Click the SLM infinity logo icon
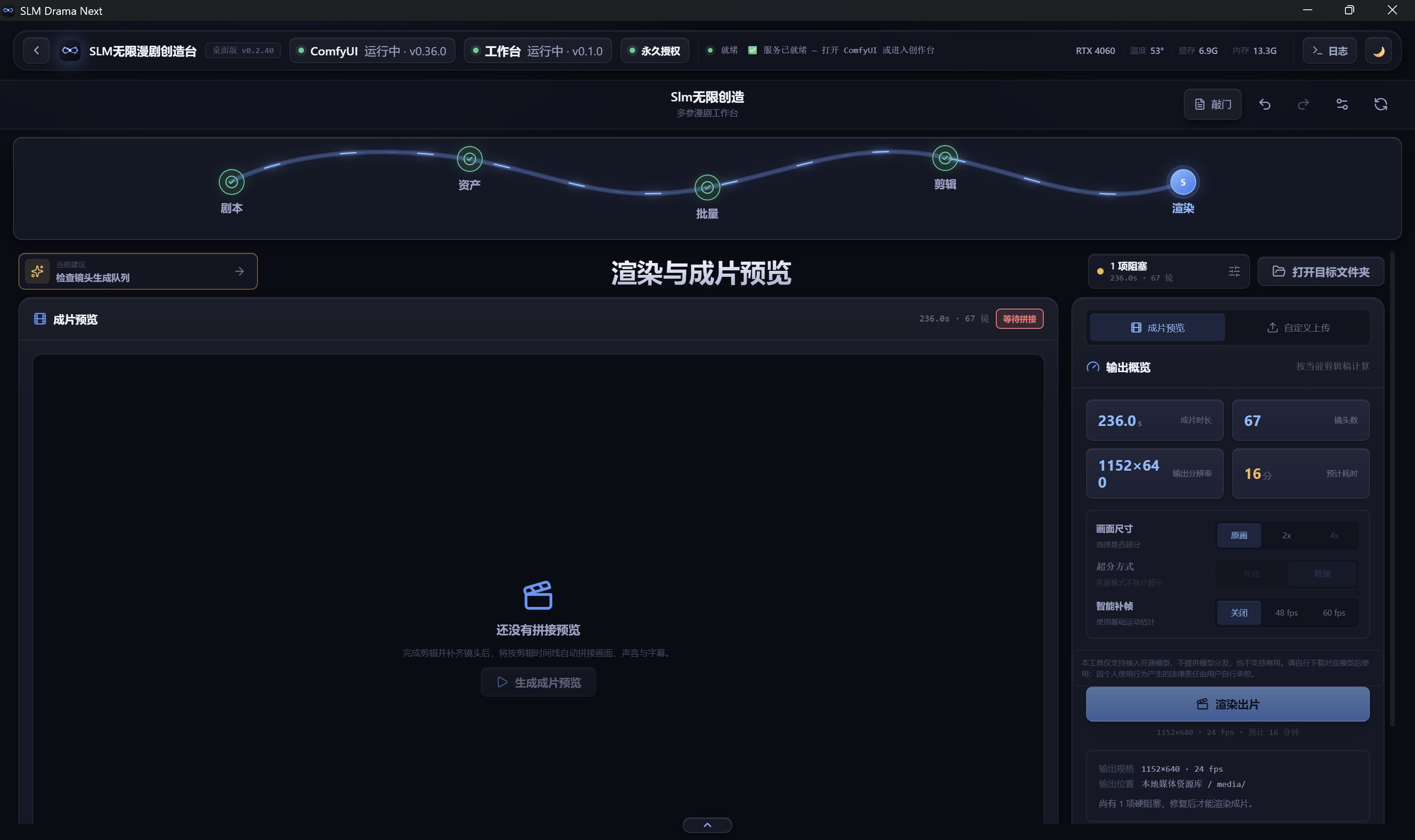Viewport: 1415px width, 840px height. tap(70, 51)
